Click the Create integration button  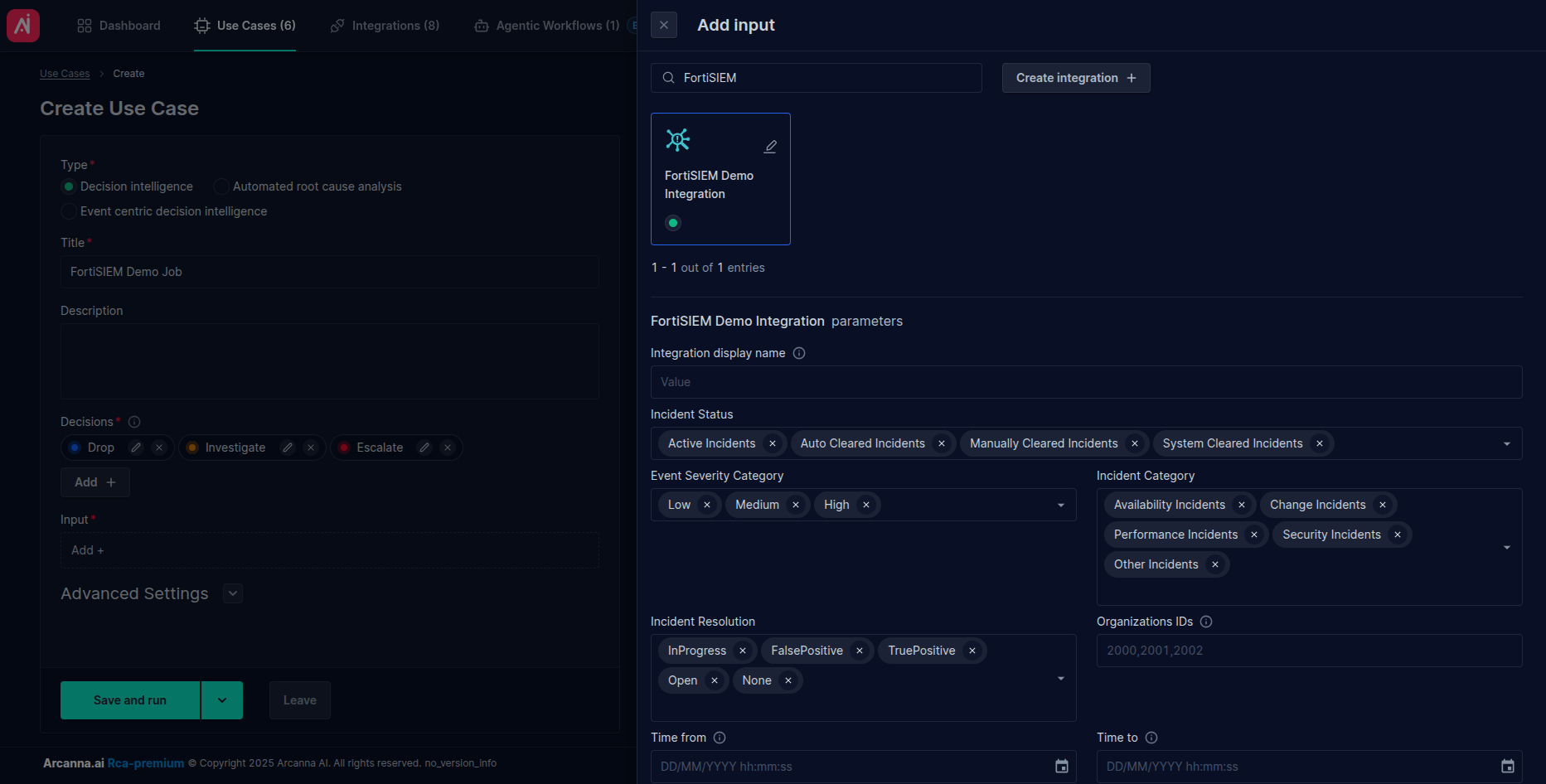tap(1076, 78)
